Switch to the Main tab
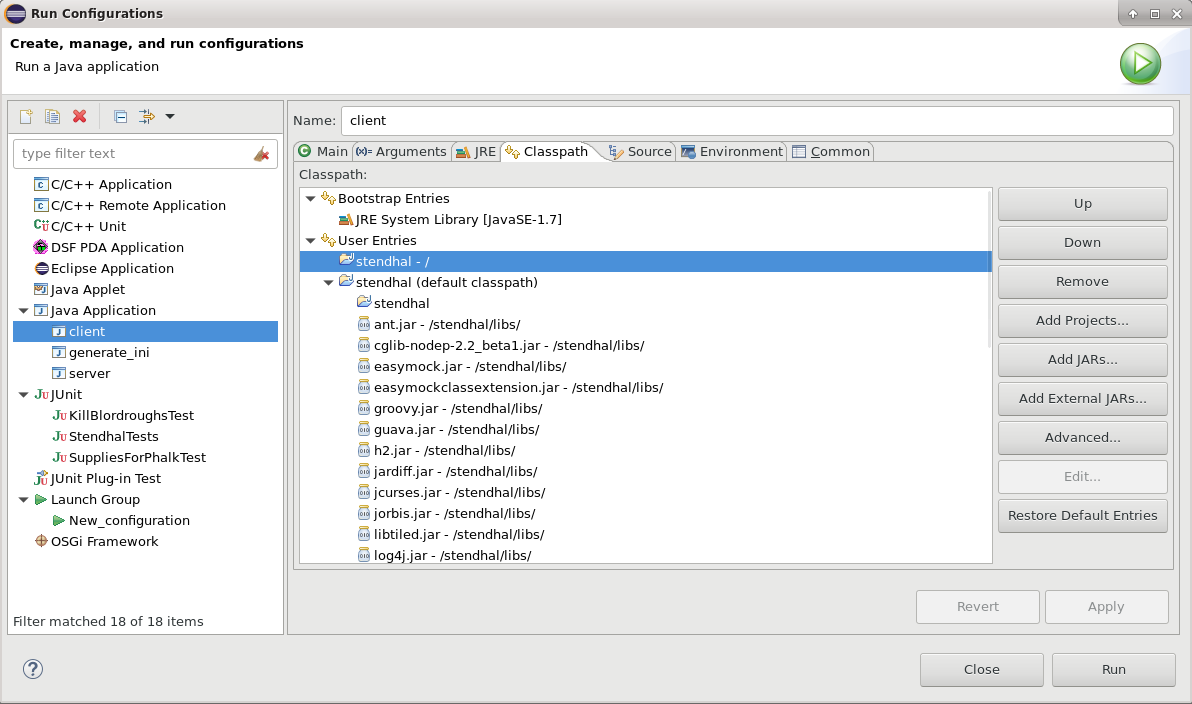This screenshot has height=704, width=1192. coord(323,151)
